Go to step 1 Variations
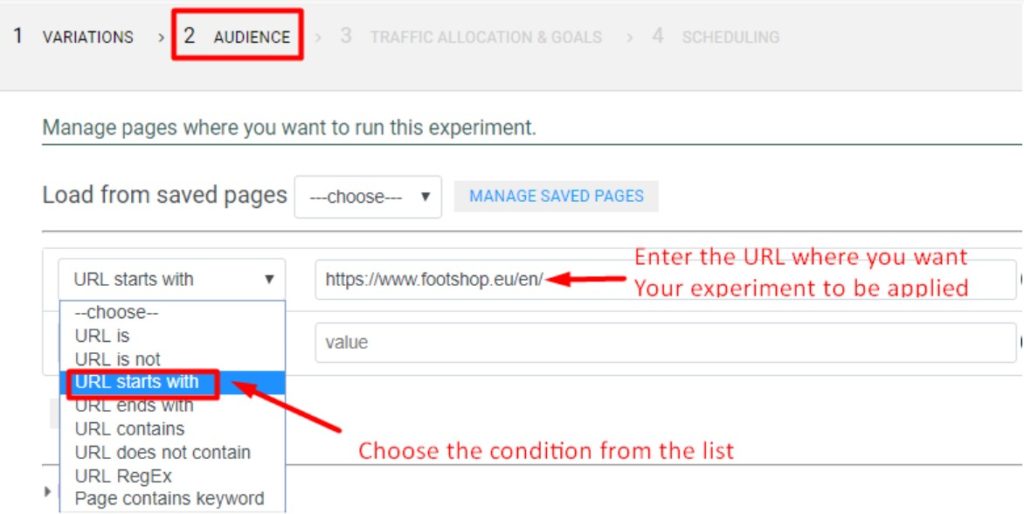 pyautogui.click(x=74, y=37)
